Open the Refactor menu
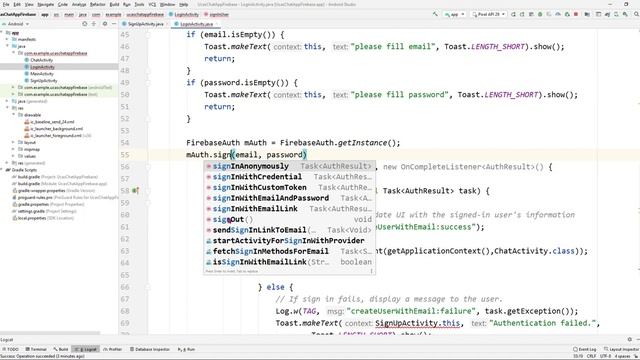Viewport: 640px width, 360px height. click(x=98, y=4)
